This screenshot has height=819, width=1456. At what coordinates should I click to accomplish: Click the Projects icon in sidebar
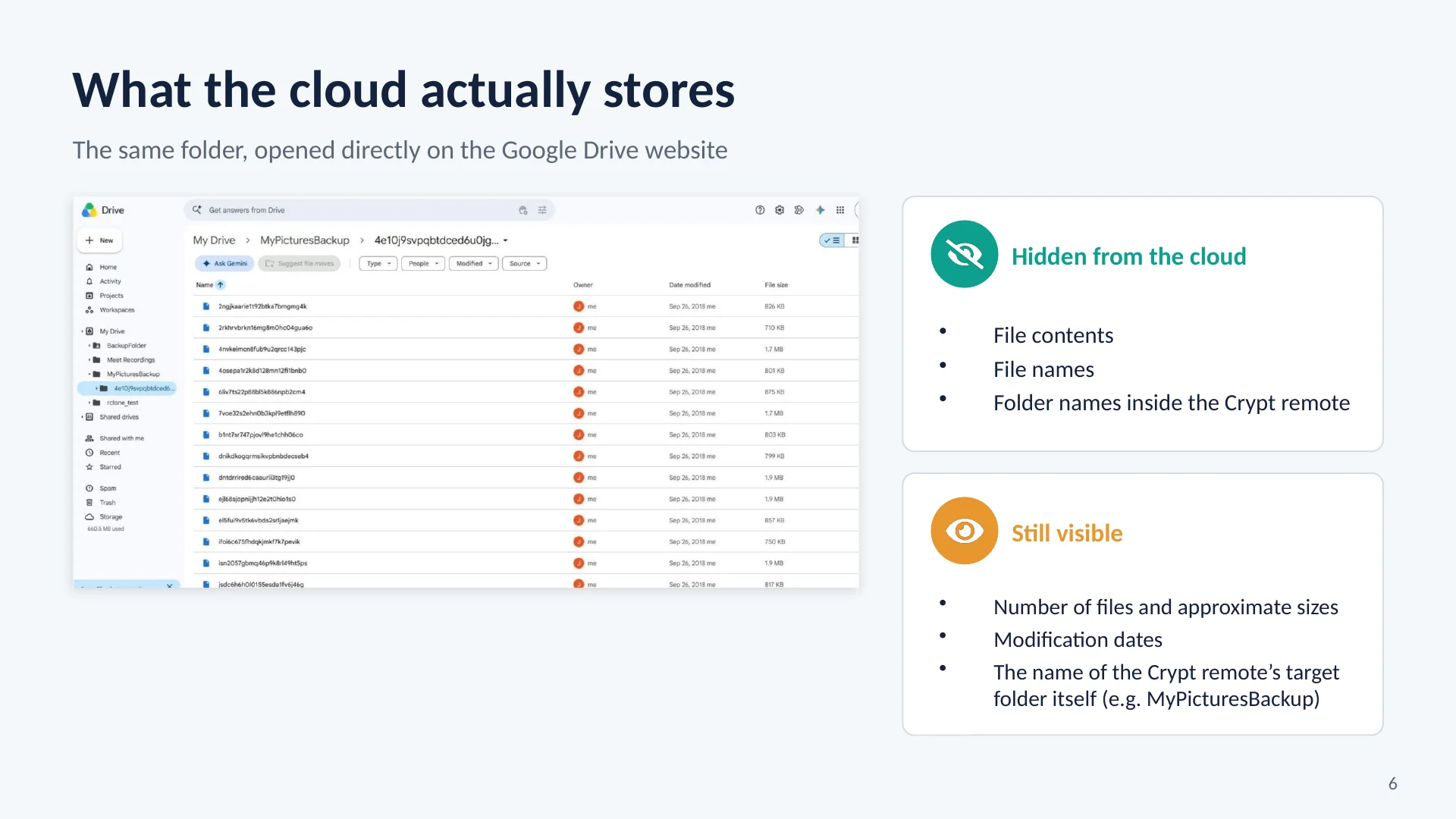pos(89,296)
